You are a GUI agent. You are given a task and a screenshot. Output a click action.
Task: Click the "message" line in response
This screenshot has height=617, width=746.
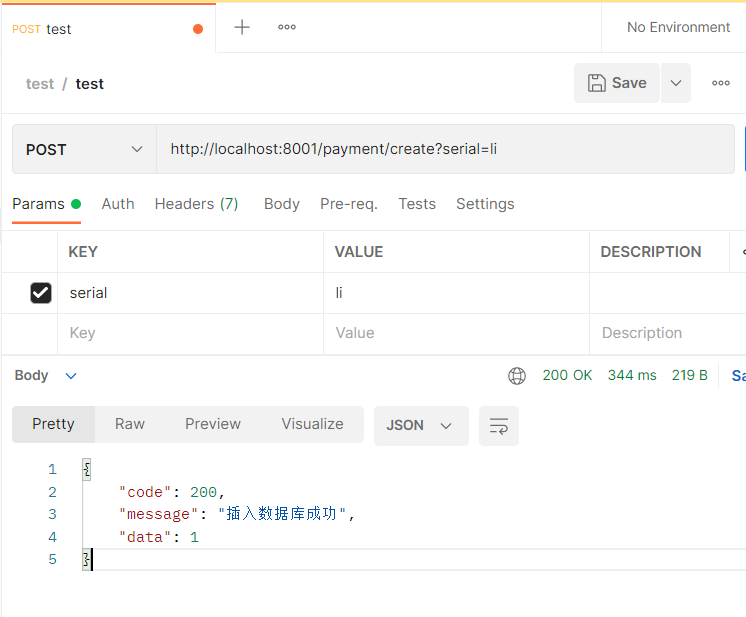click(237, 514)
